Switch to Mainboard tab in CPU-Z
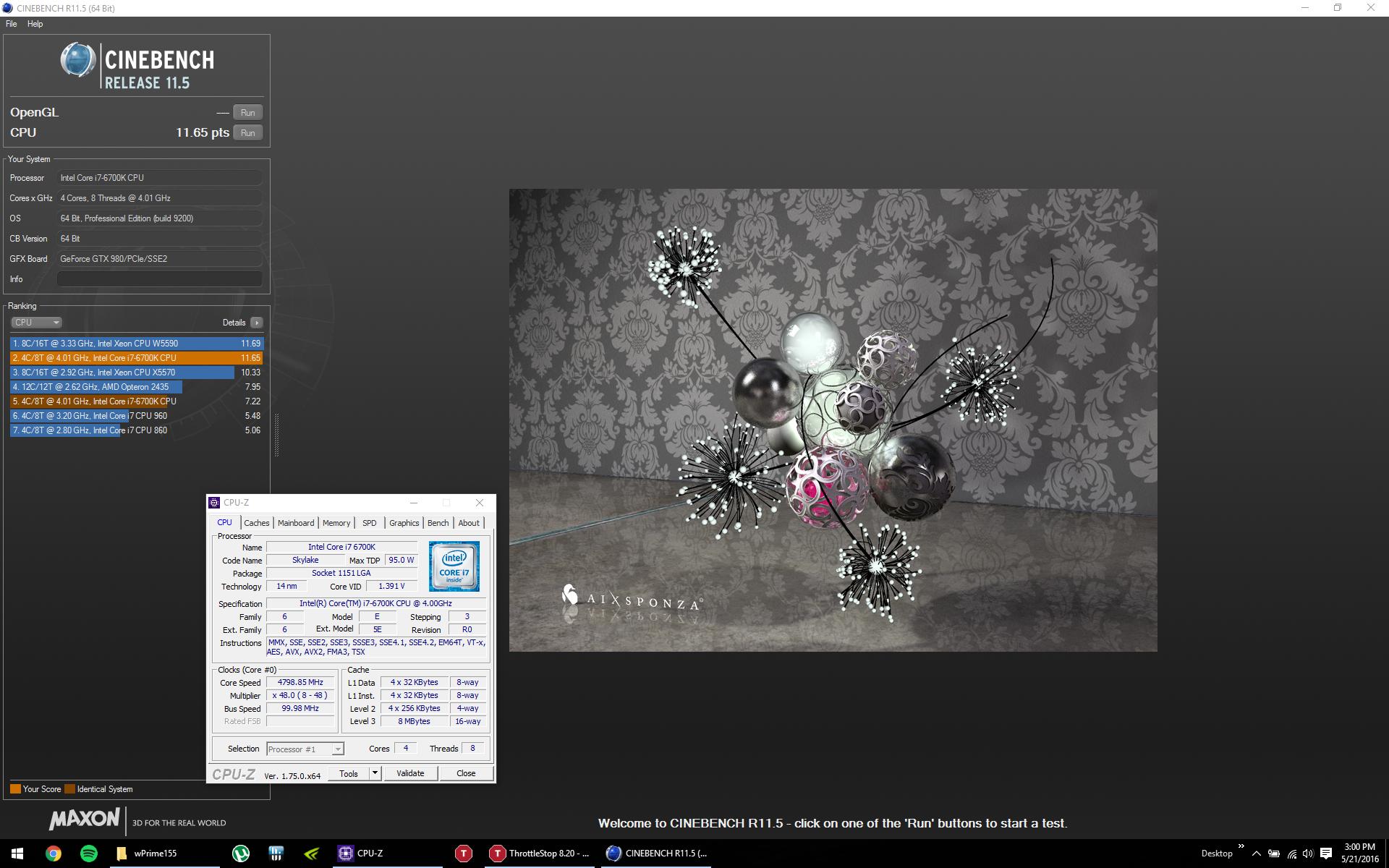Screen dimensions: 1389x868 (x=296, y=523)
